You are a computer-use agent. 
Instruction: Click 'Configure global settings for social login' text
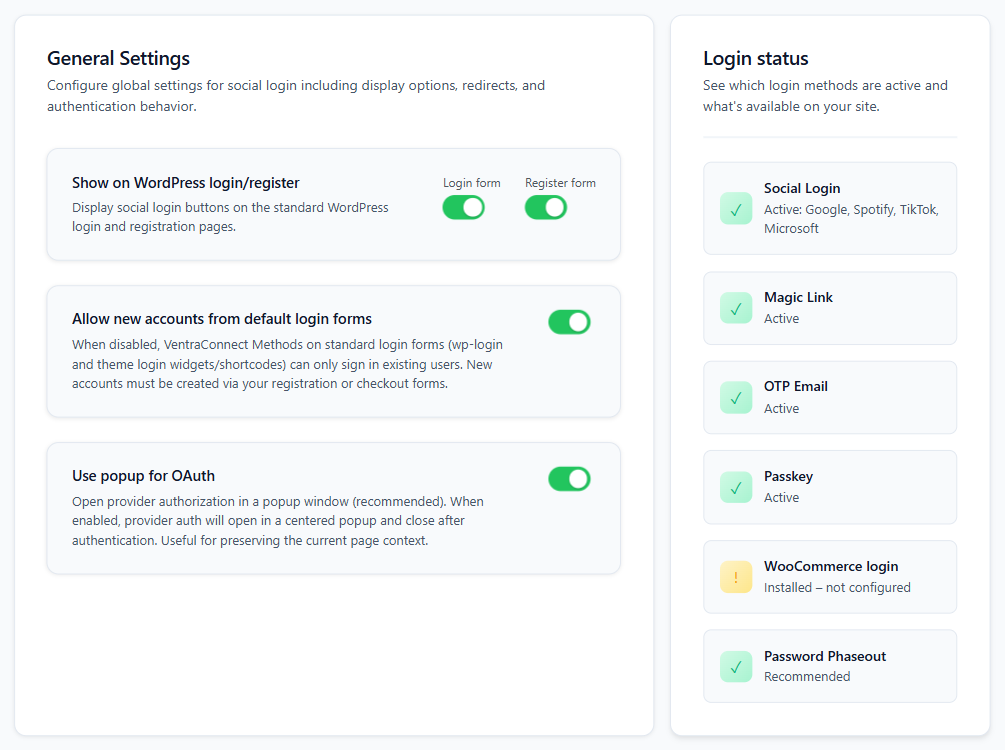click(296, 96)
